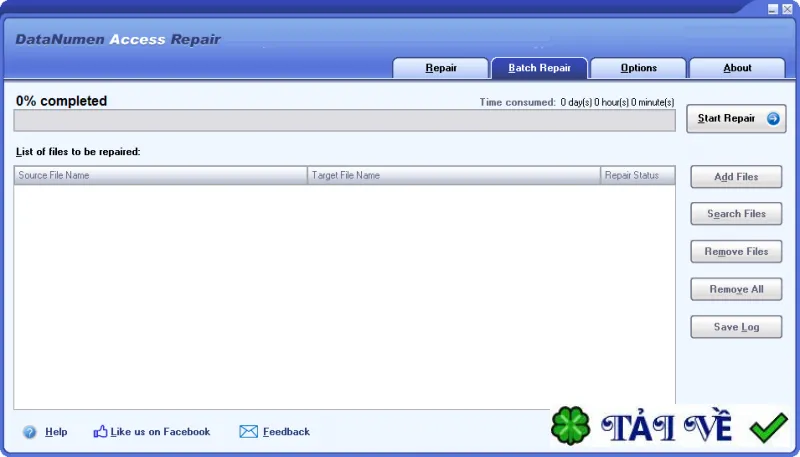Open the Help link
The image size is (800, 457).
coord(56,432)
